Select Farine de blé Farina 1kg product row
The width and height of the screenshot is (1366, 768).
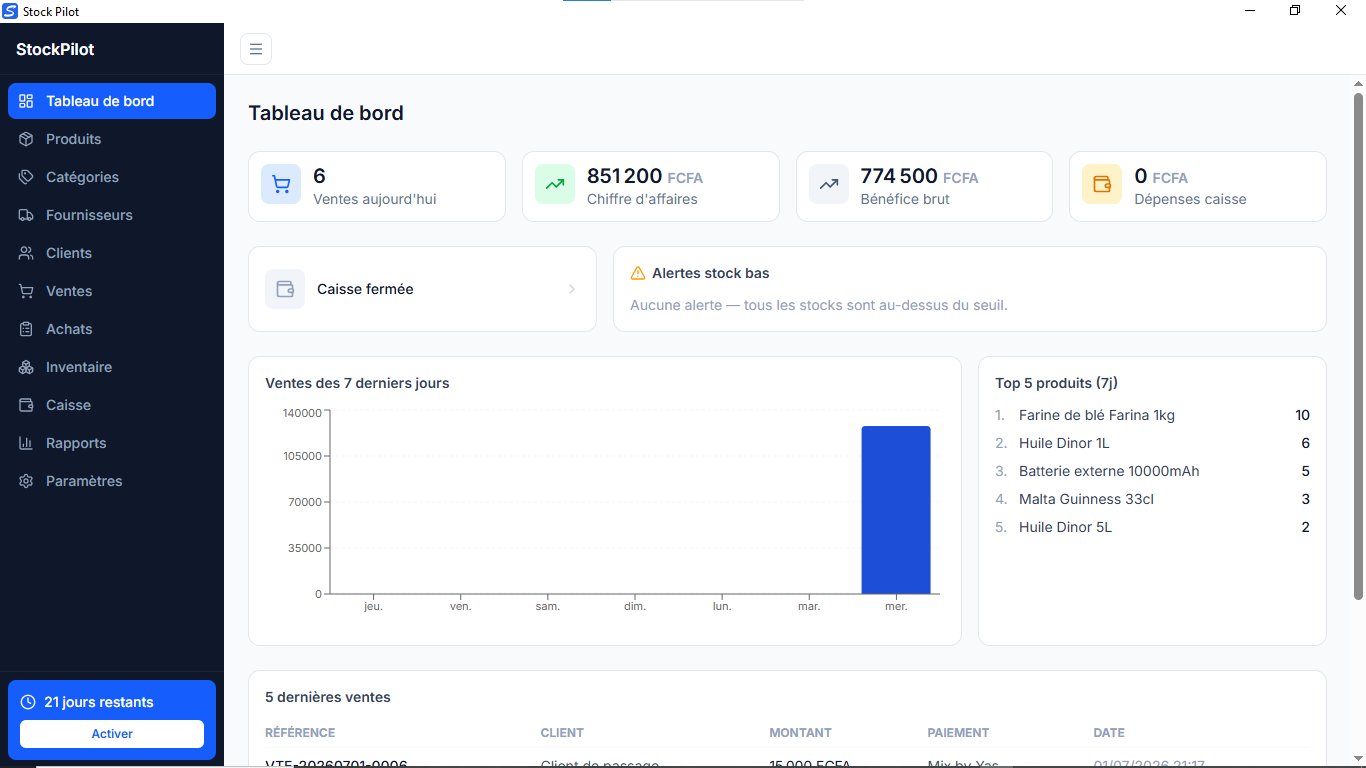1152,415
